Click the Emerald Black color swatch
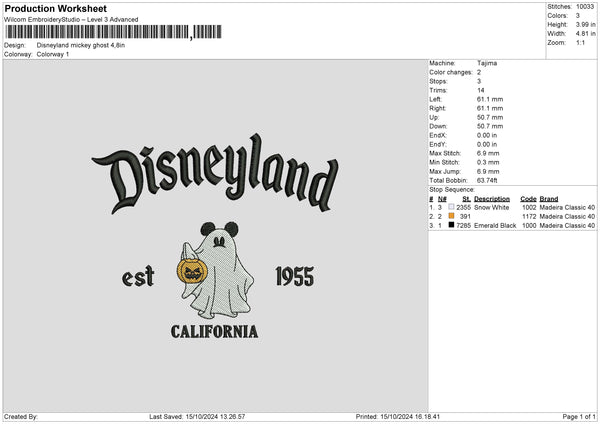This screenshot has width=600, height=424. (x=451, y=225)
